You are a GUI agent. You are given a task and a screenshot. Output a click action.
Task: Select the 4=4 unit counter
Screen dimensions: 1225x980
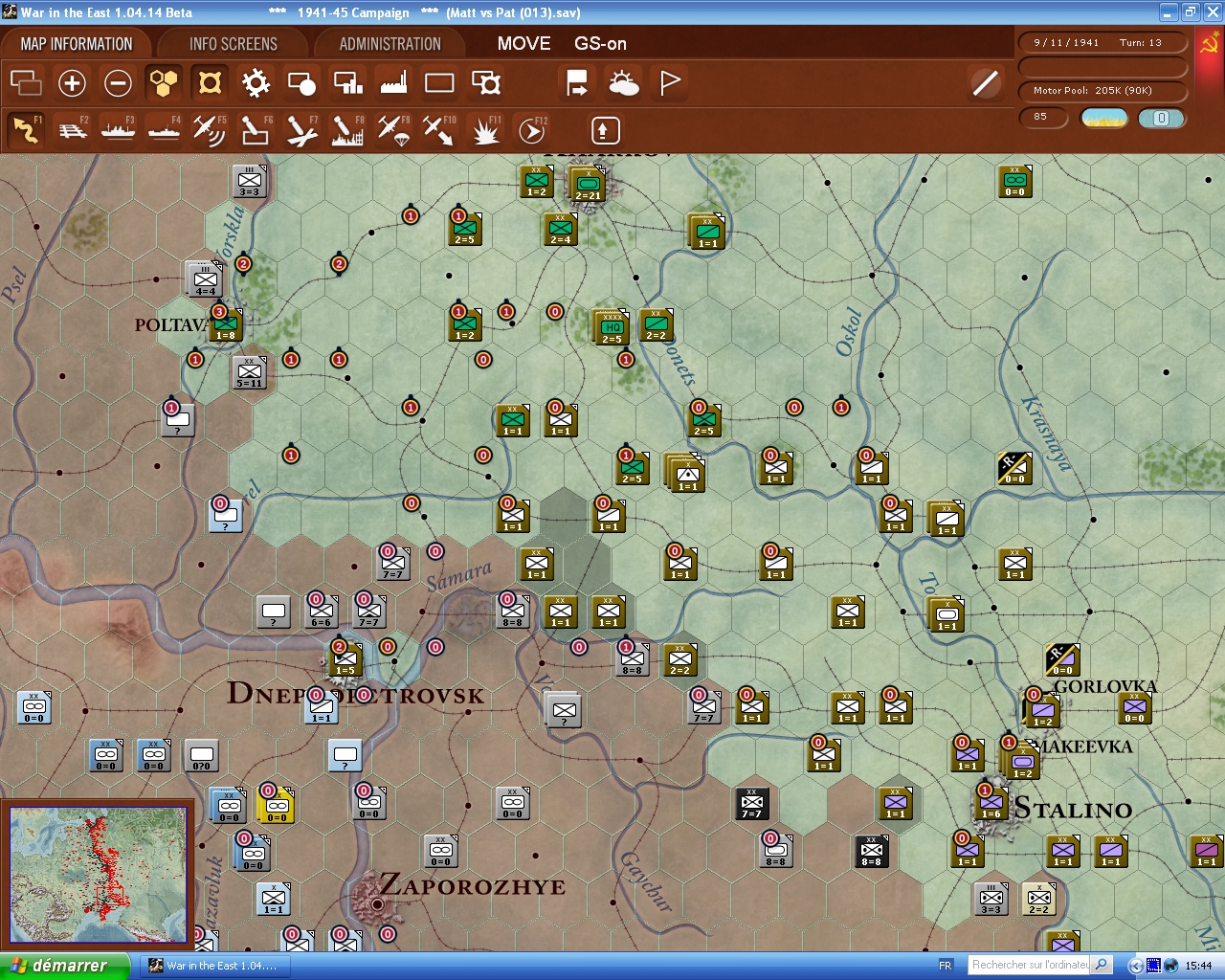pyautogui.click(x=205, y=279)
